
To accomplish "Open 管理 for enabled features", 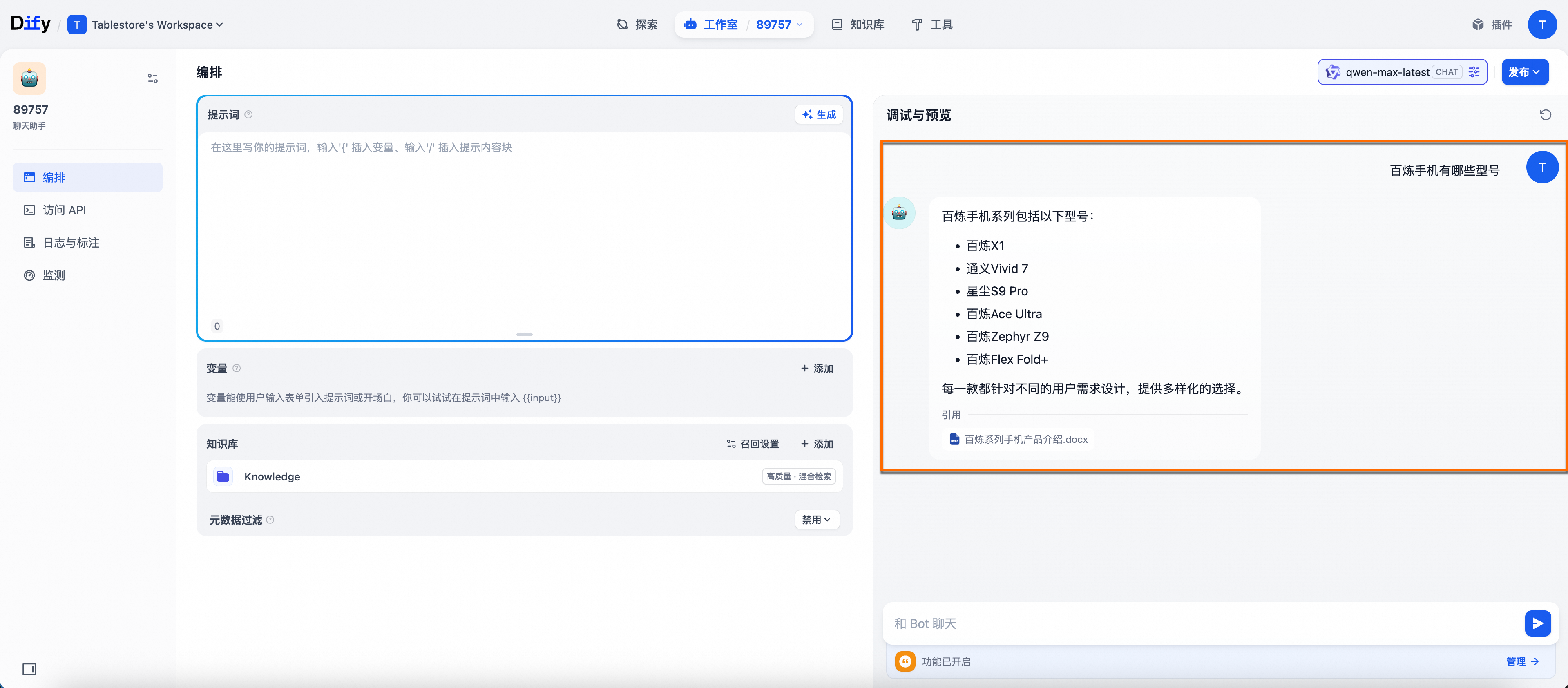I will coord(1522,662).
